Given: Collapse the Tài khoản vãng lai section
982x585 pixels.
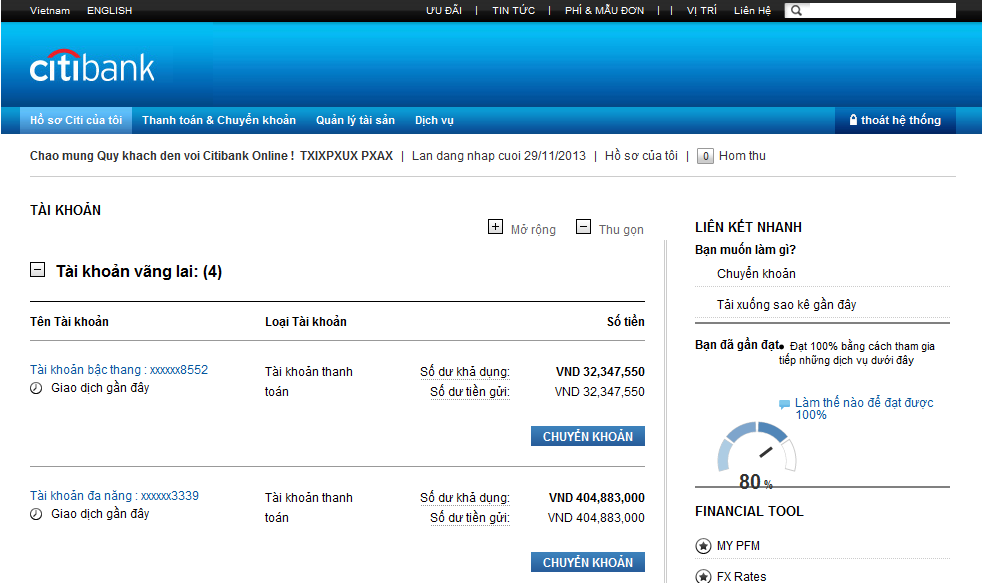Looking at the screenshot, I should point(38,270).
